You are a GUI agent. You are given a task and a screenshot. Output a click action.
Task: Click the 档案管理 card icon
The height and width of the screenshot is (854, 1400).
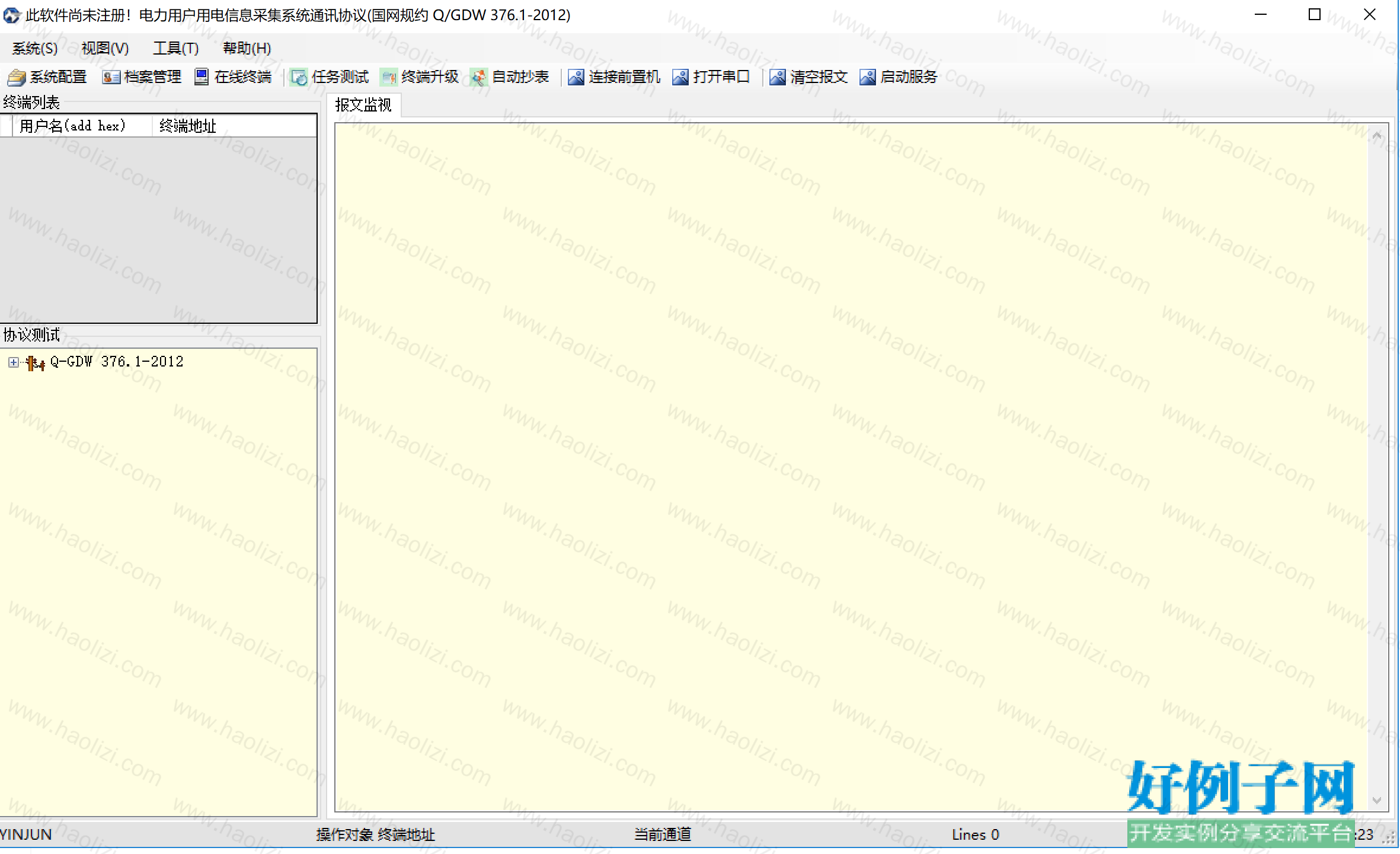click(x=111, y=77)
